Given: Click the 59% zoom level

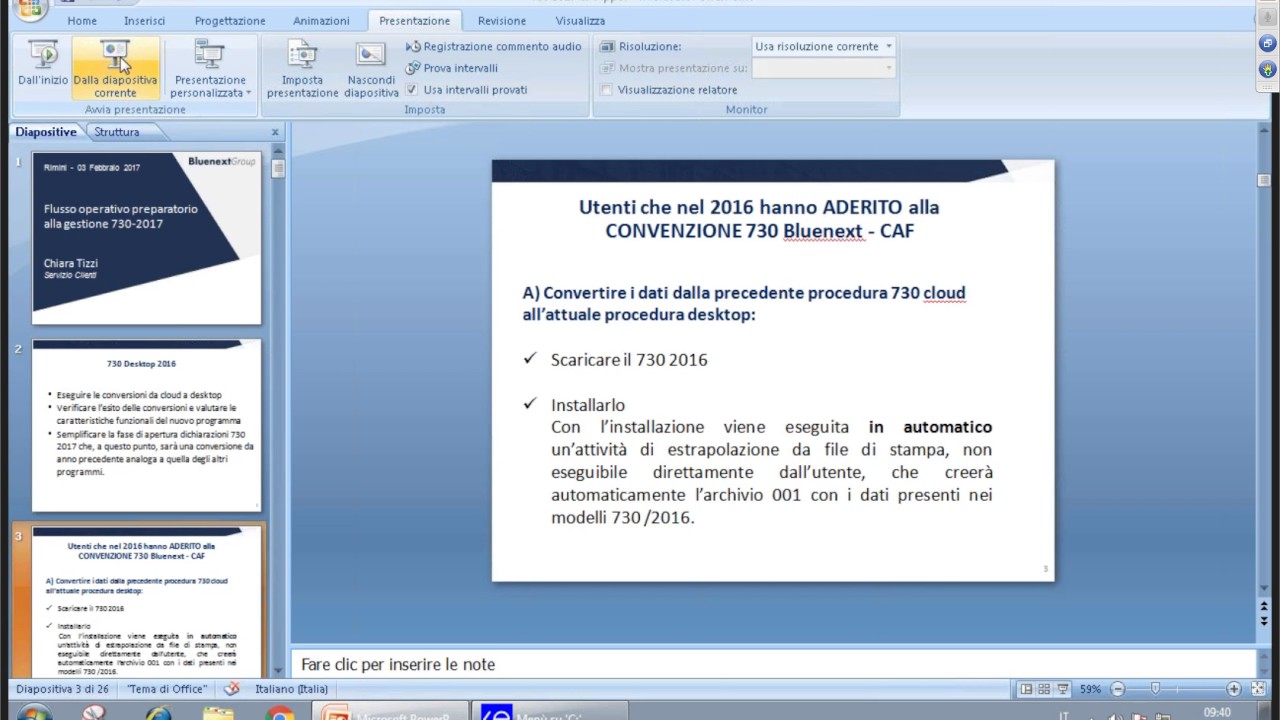Looking at the screenshot, I should pyautogui.click(x=1090, y=689).
